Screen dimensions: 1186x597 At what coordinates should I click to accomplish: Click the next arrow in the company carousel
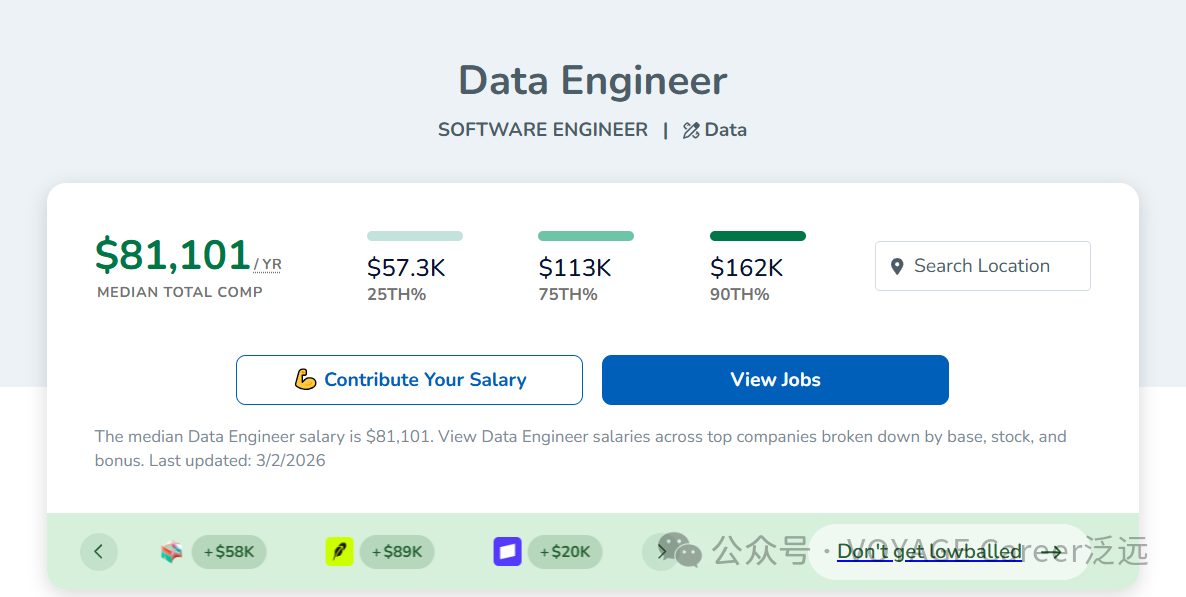click(x=661, y=551)
